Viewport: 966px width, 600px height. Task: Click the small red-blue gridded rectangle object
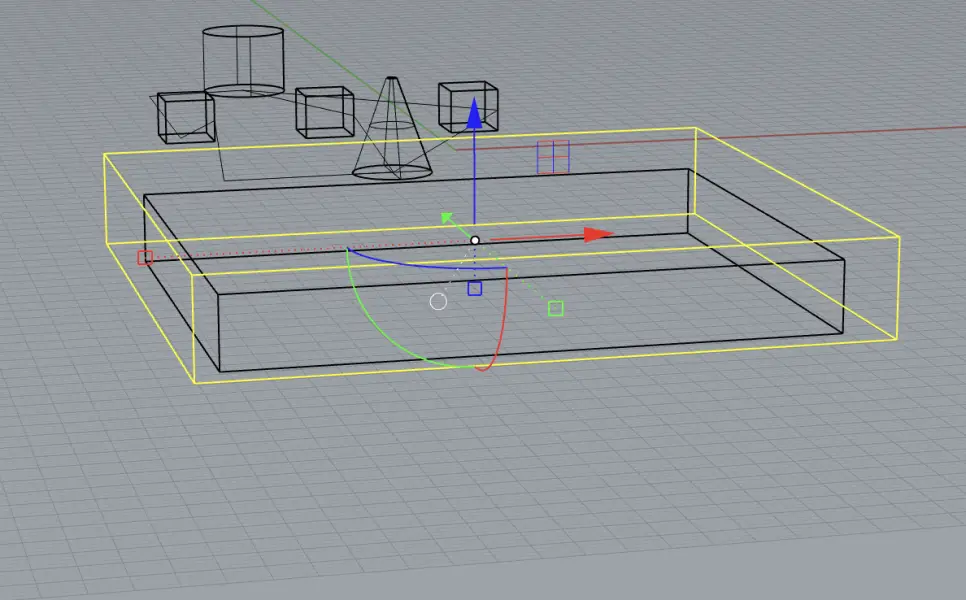pyautogui.click(x=552, y=156)
